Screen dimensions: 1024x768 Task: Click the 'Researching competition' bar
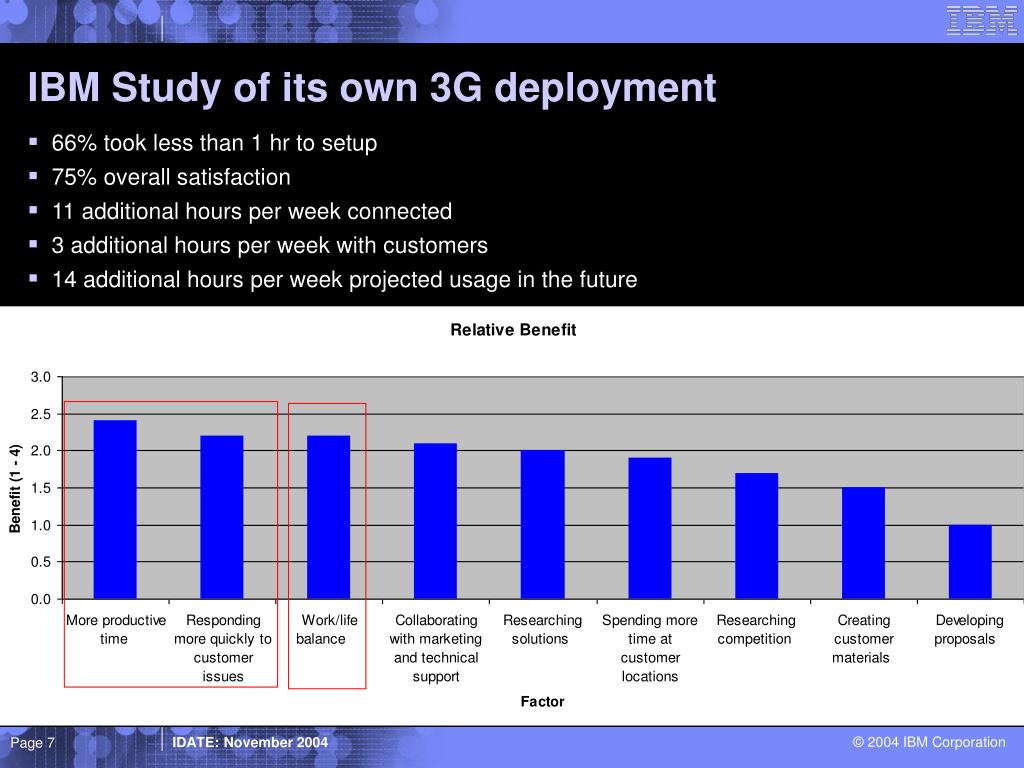click(x=757, y=536)
